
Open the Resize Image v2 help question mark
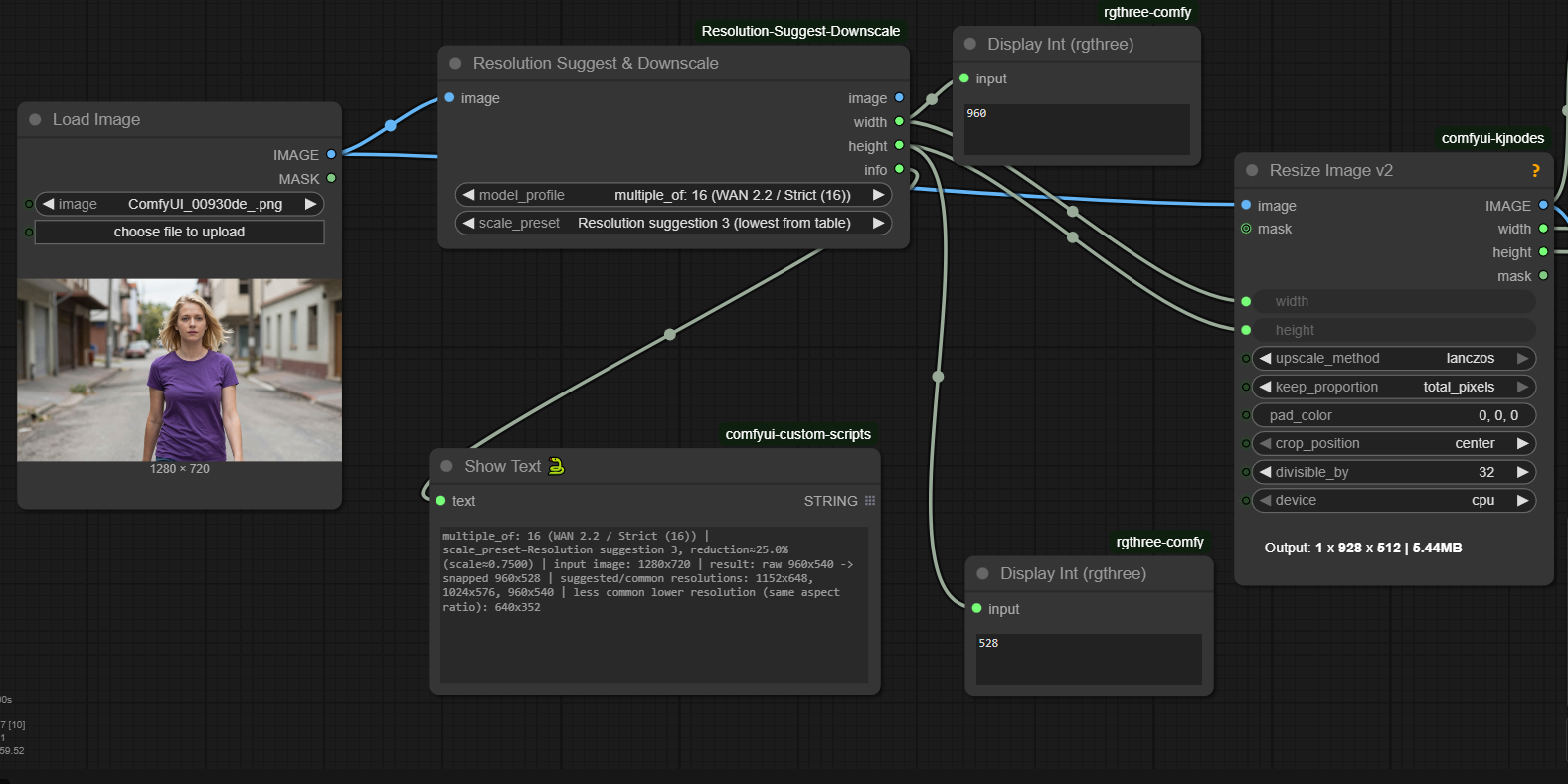[x=1535, y=170]
